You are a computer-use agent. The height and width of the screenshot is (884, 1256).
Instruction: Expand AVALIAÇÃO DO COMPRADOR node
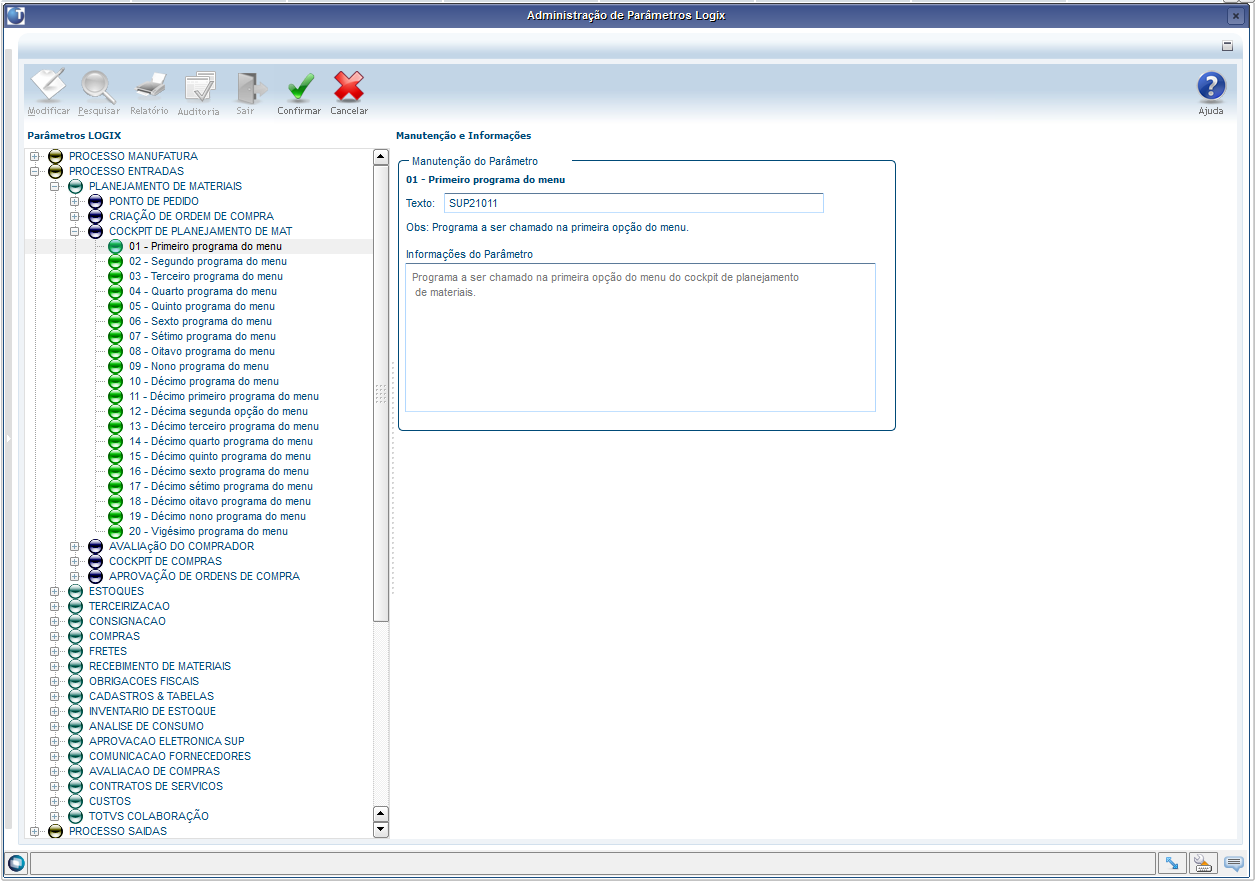pyautogui.click(x=75, y=547)
